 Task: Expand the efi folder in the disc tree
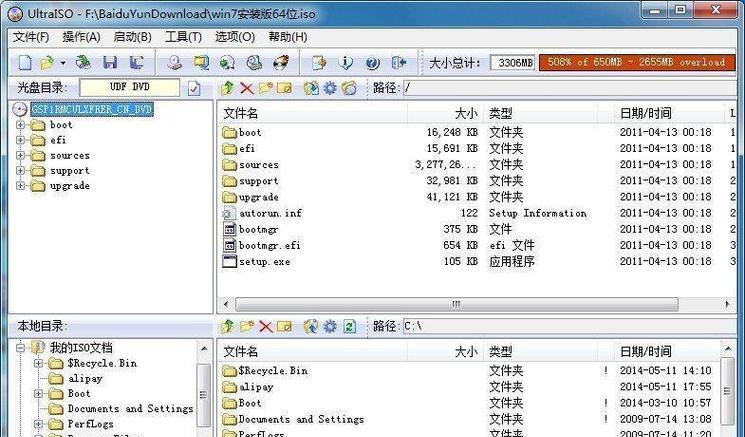(20, 140)
